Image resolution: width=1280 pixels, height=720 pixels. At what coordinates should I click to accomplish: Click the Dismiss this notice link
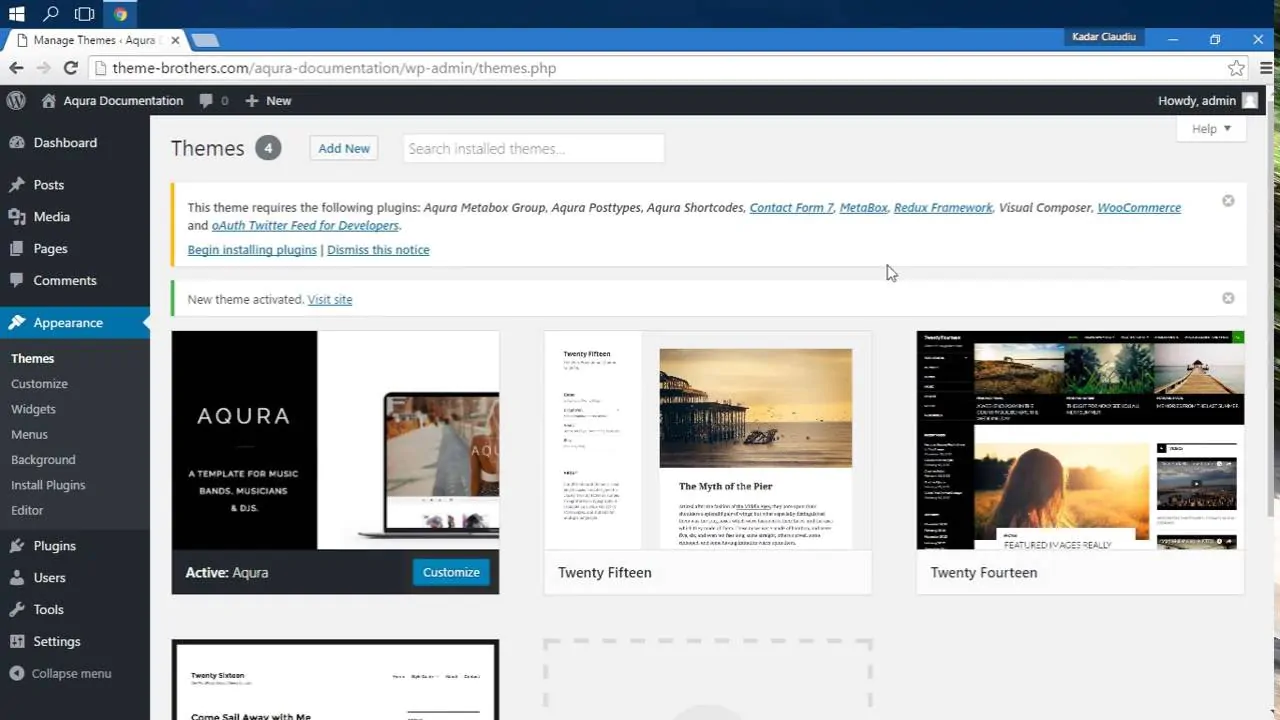378,250
